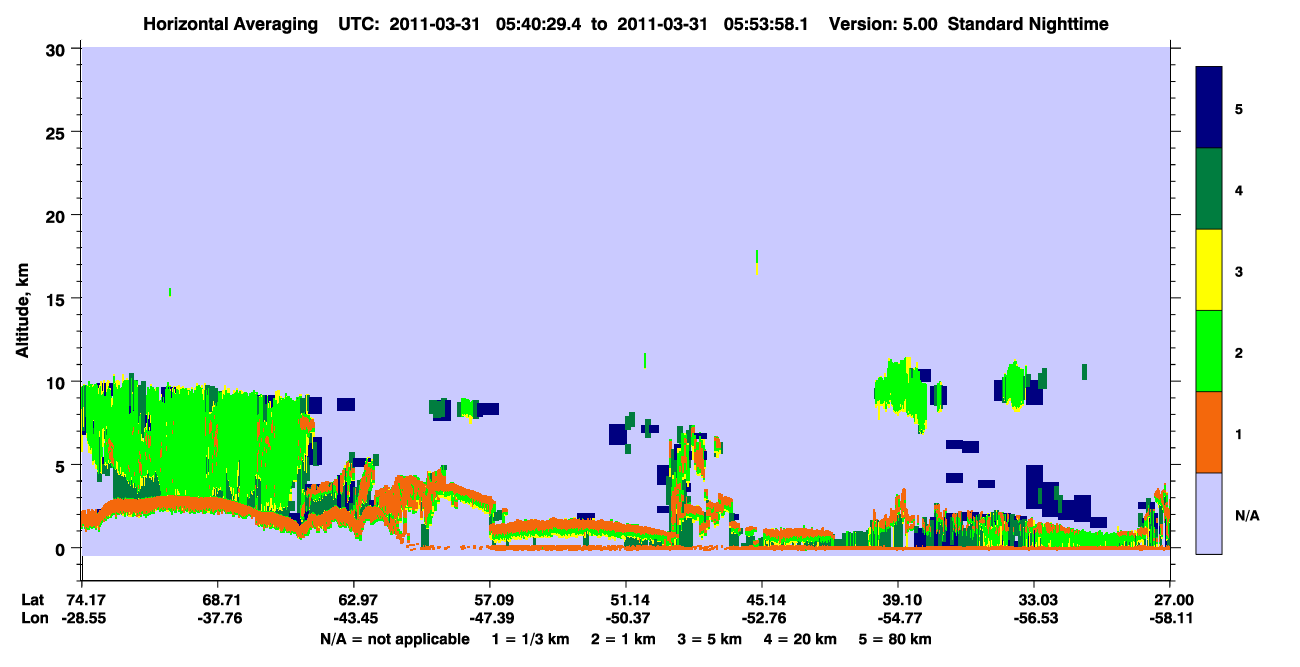Click the colorbar label '2'
The width and height of the screenshot is (1300, 667).
pyautogui.click(x=1239, y=352)
